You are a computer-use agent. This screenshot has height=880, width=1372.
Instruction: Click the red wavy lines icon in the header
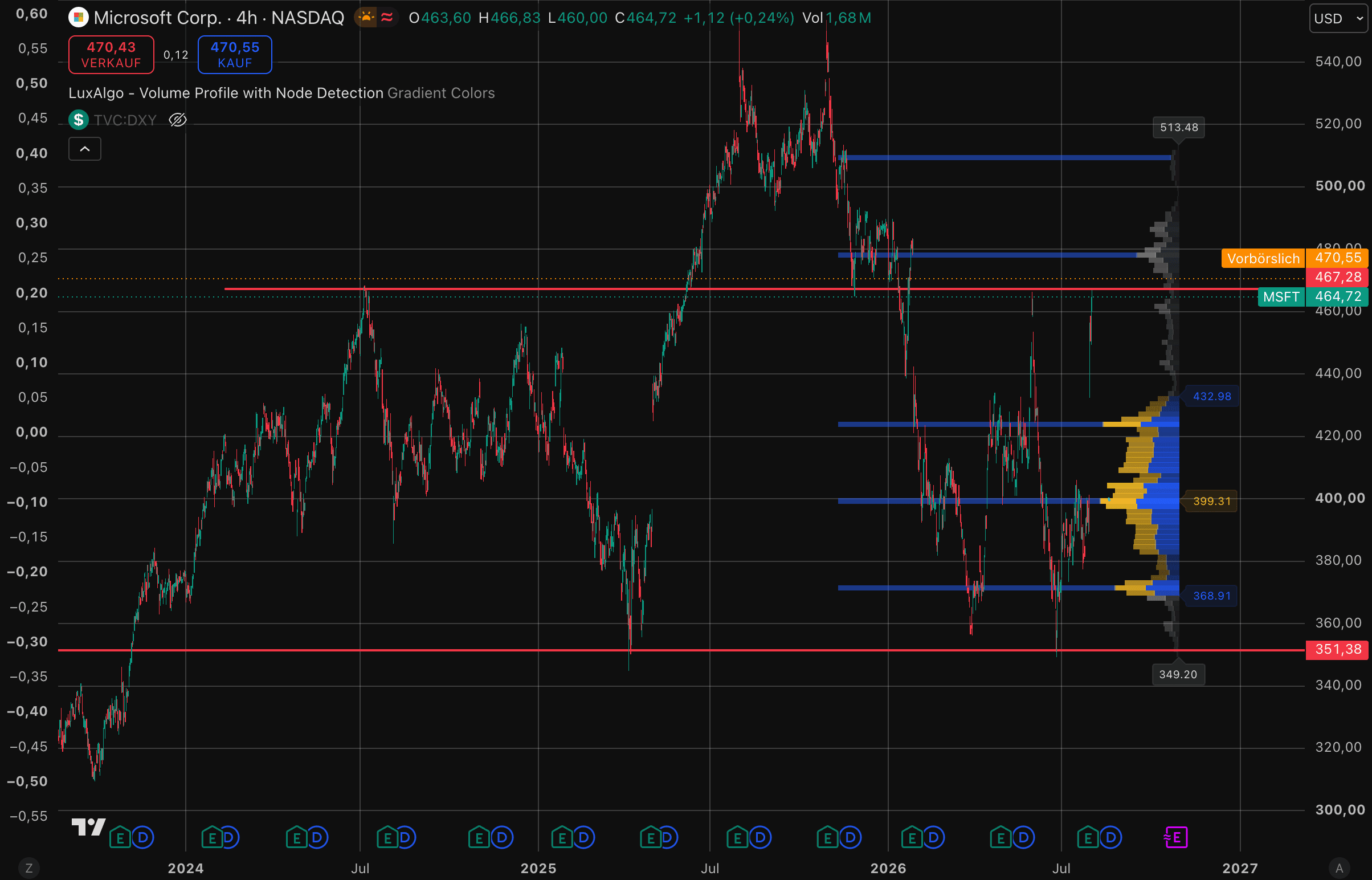pos(387,18)
